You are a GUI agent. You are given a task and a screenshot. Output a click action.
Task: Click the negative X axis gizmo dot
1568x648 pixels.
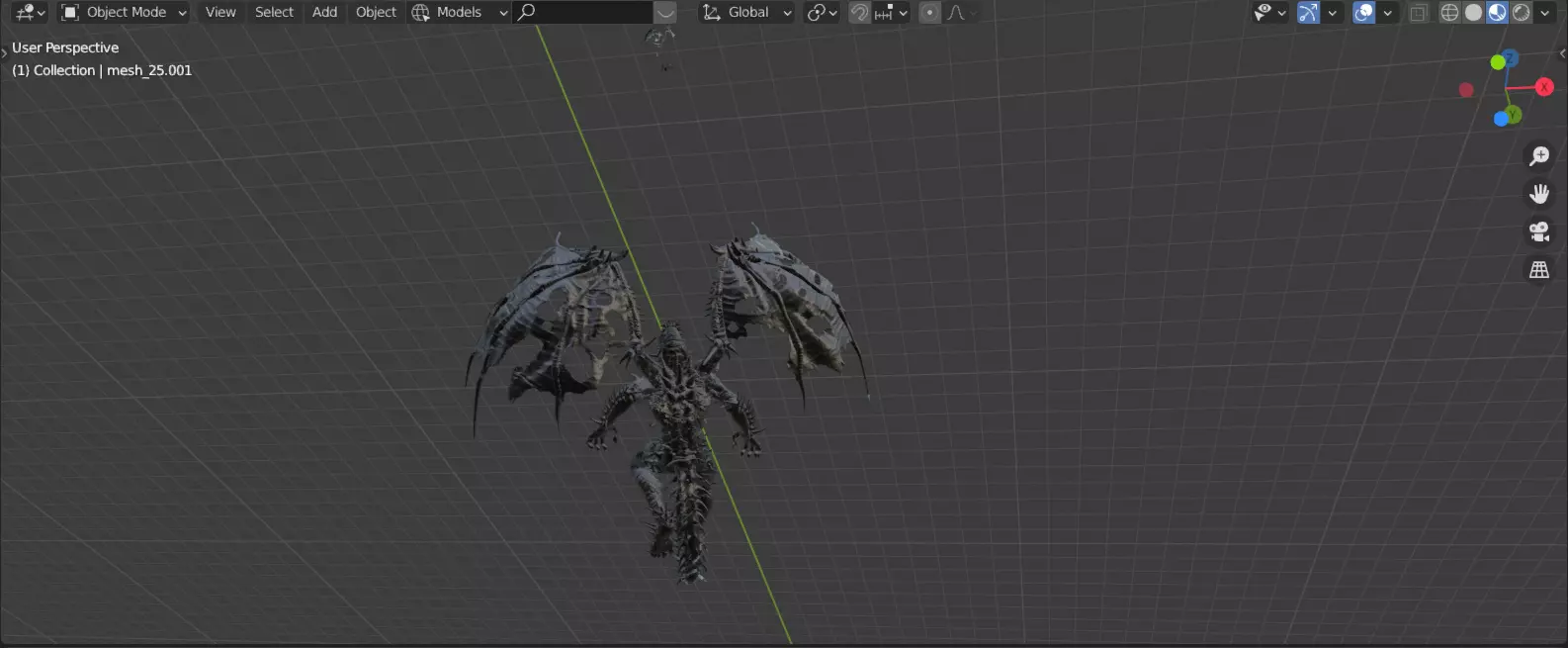1466,90
